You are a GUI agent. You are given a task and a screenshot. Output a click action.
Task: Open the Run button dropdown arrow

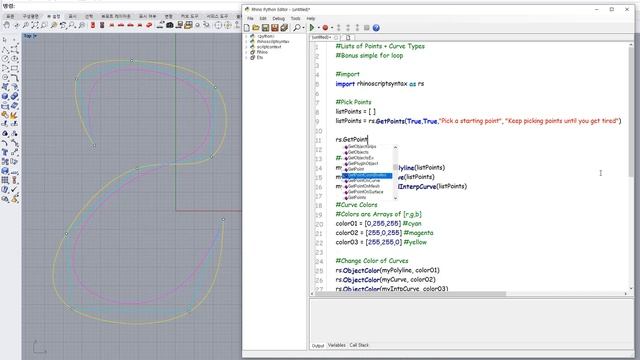(319, 28)
